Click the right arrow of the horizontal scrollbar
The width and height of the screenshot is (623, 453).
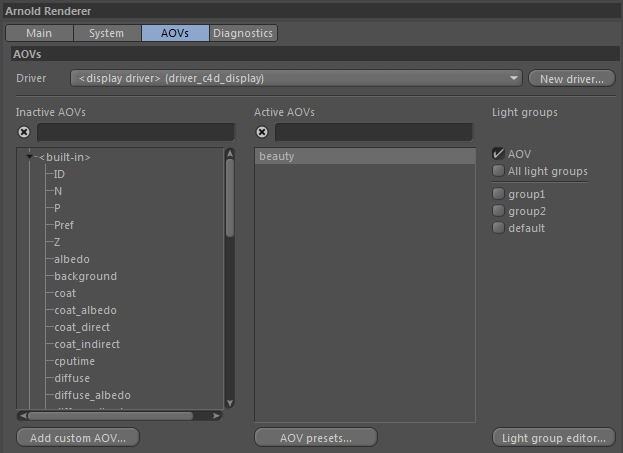point(216,416)
